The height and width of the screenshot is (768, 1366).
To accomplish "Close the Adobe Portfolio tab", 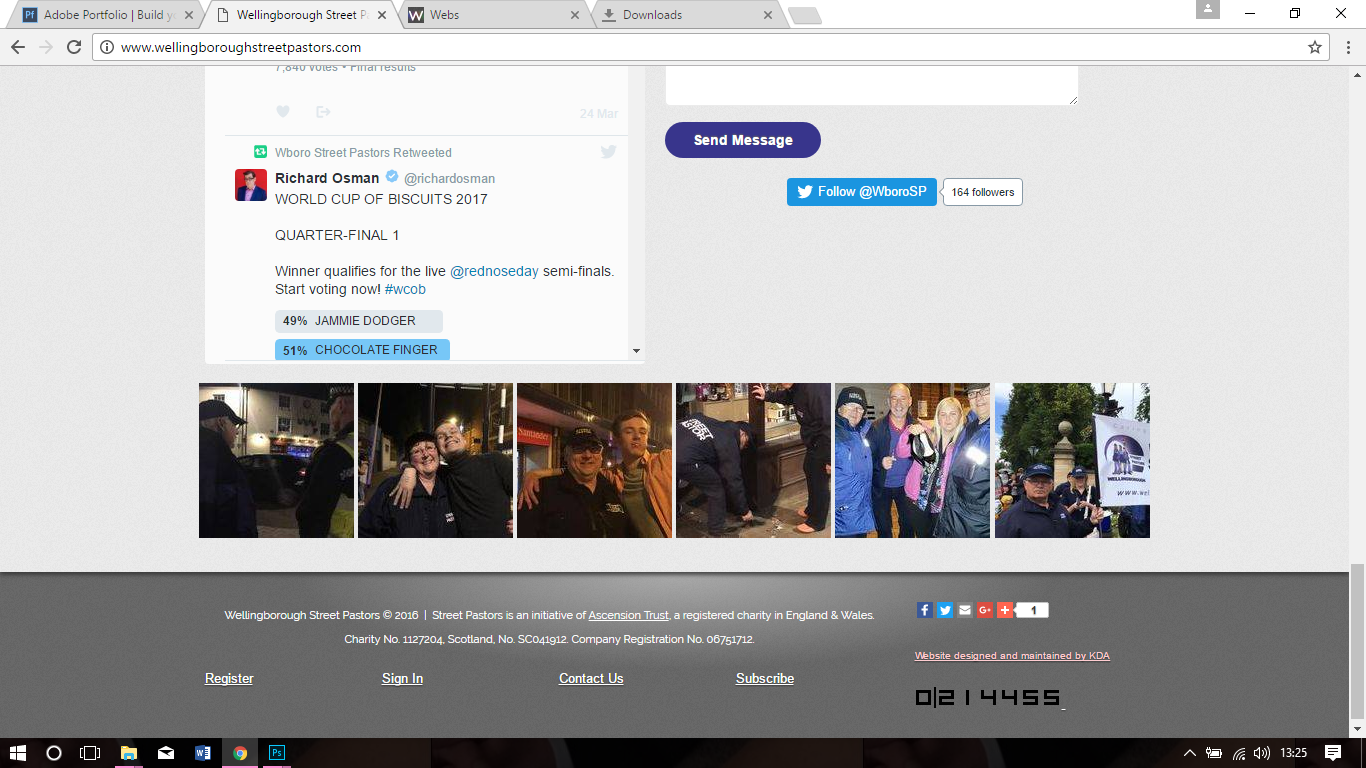I will [x=187, y=15].
